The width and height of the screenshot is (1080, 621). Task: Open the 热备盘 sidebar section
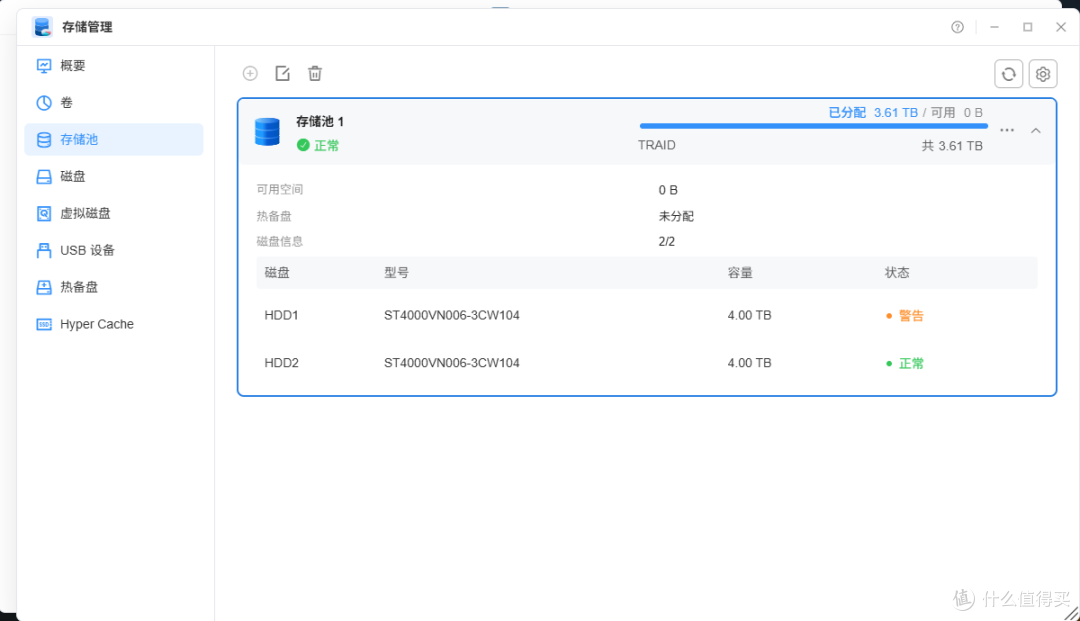(x=114, y=287)
